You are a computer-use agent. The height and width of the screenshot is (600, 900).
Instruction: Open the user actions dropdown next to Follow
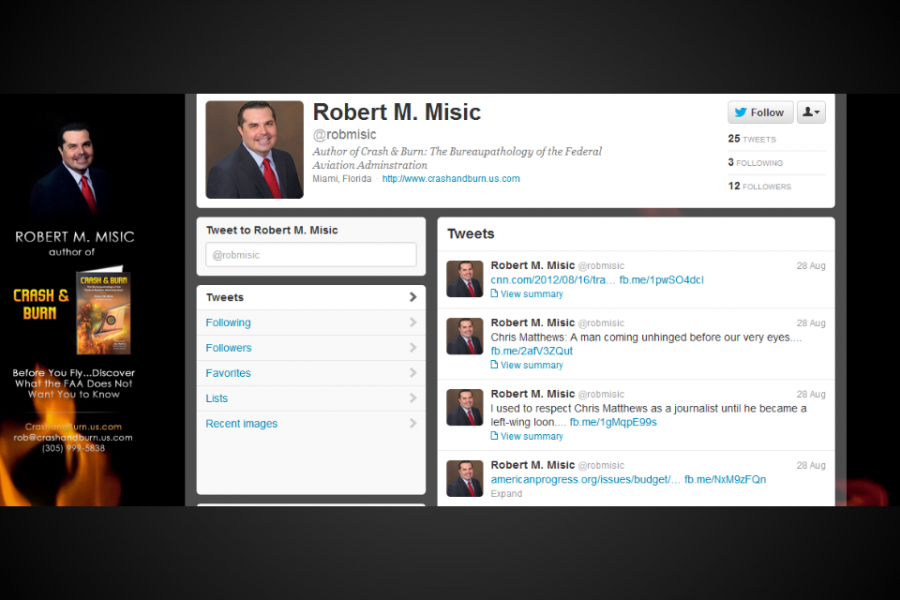(x=811, y=112)
